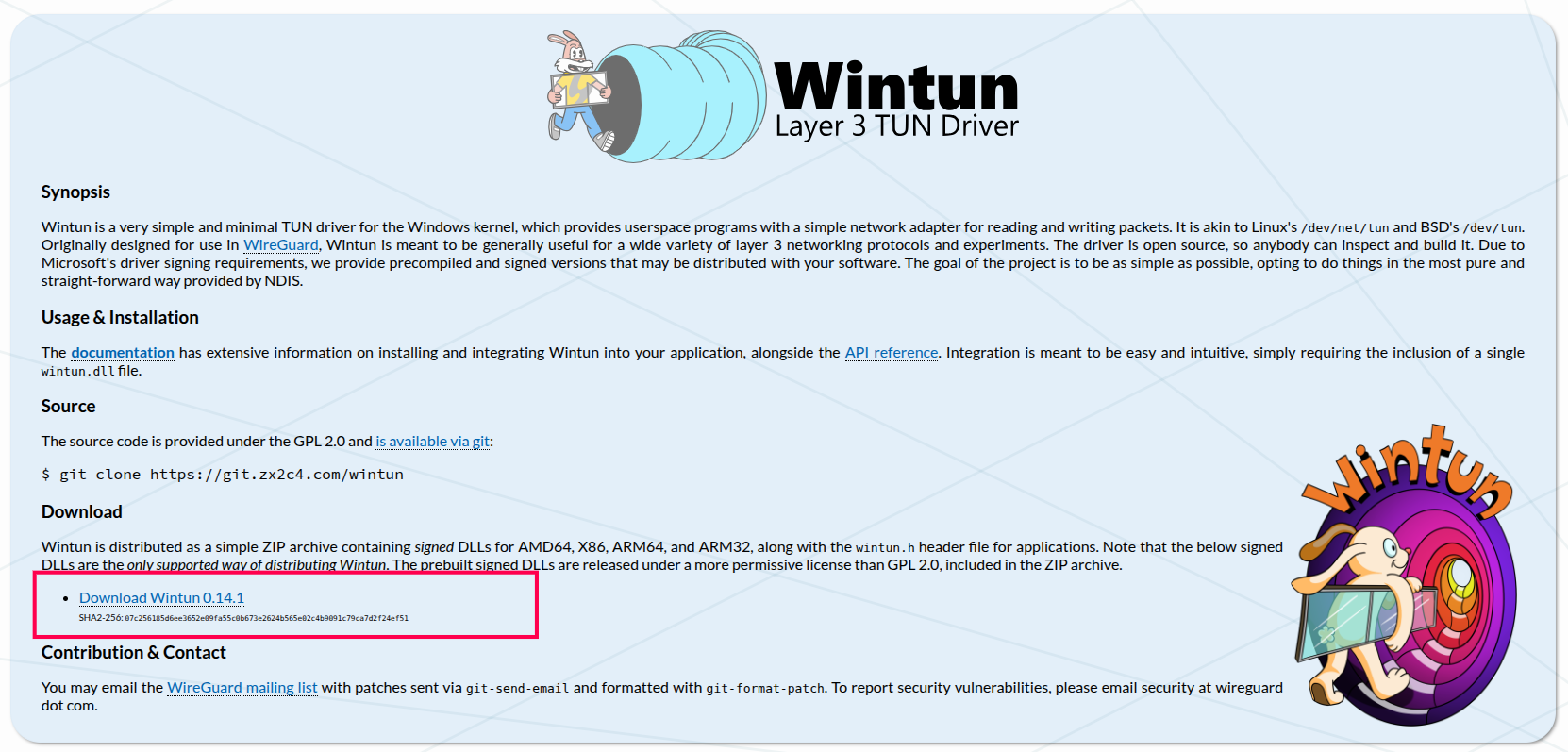Viewport: 1568px width, 752px height.
Task: Click the 'git-send-email' code text
Action: point(518,689)
